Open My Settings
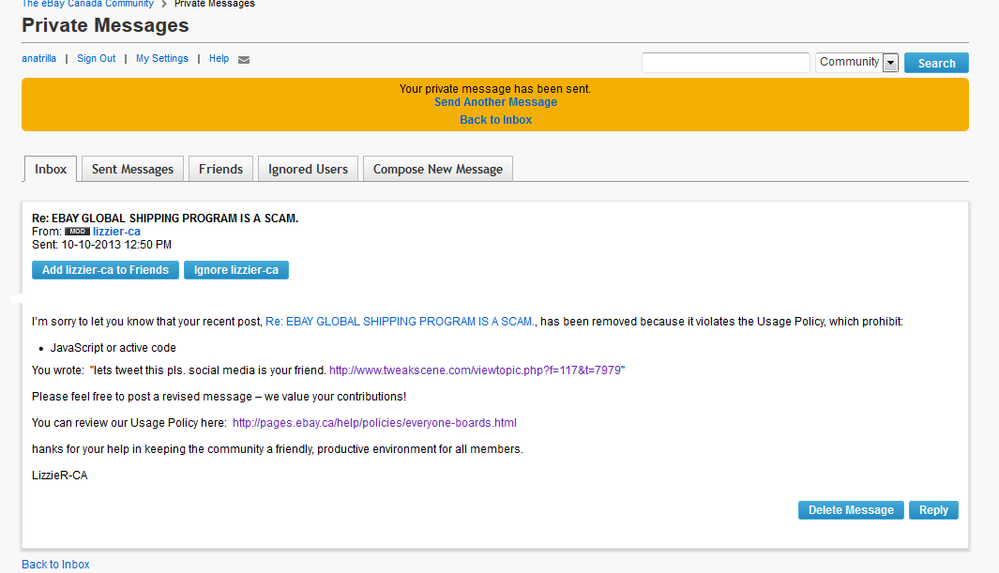Image resolution: width=999 pixels, height=573 pixels. coord(162,59)
